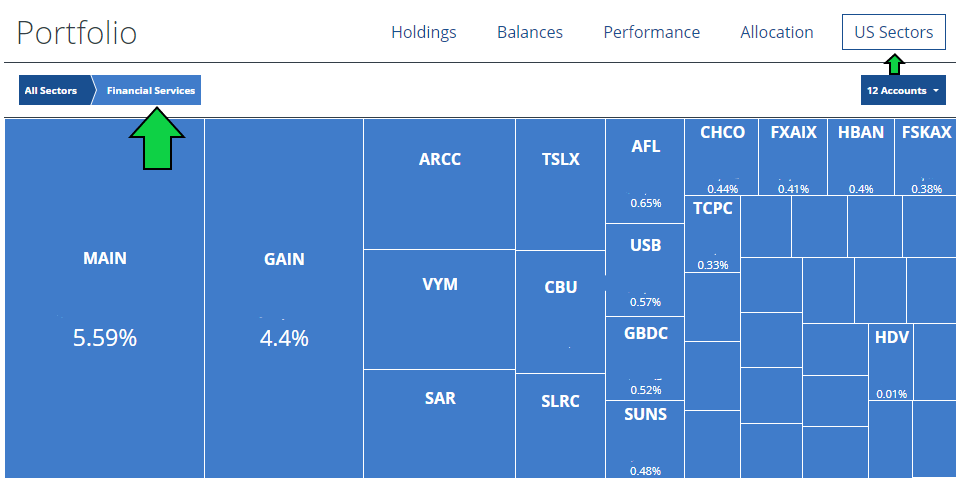Click the HDV 0.01% tile
Image resolution: width=956 pixels, height=484 pixels.
pos(891,362)
